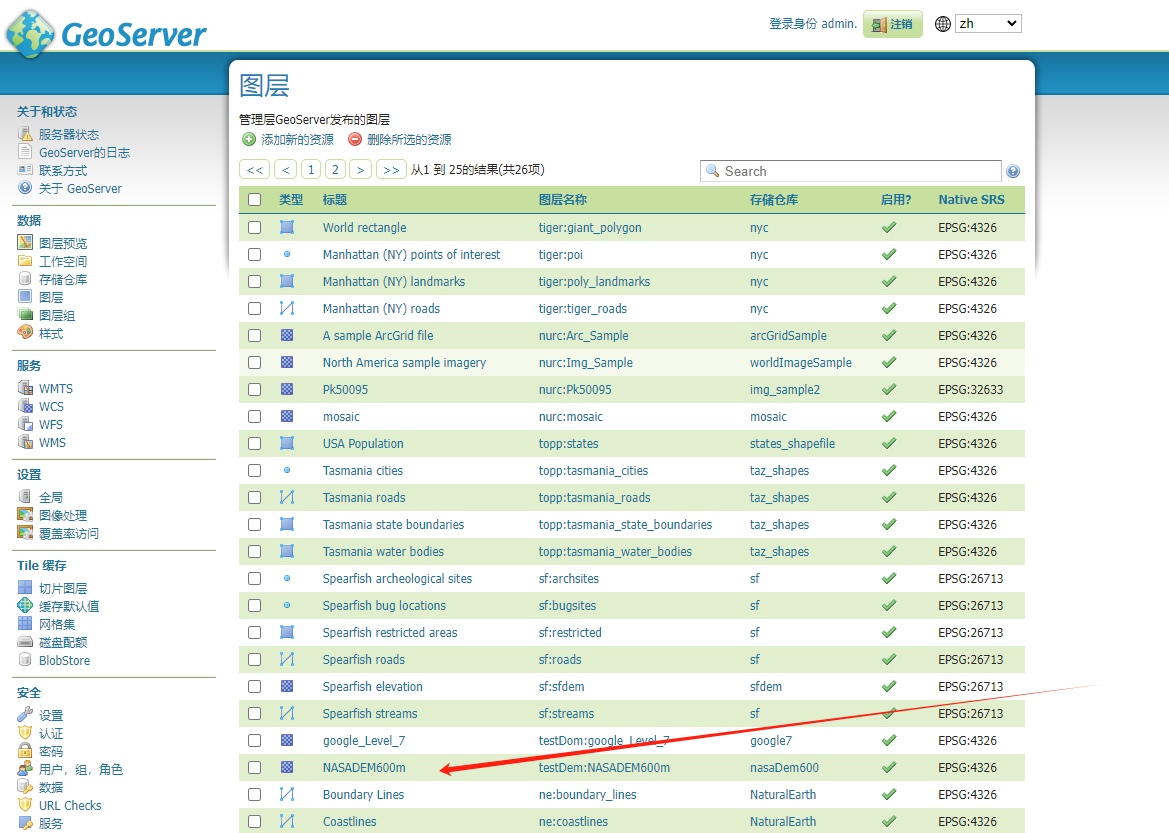
Task: Toggle the select-all checkbox in table header
Action: click(255, 200)
